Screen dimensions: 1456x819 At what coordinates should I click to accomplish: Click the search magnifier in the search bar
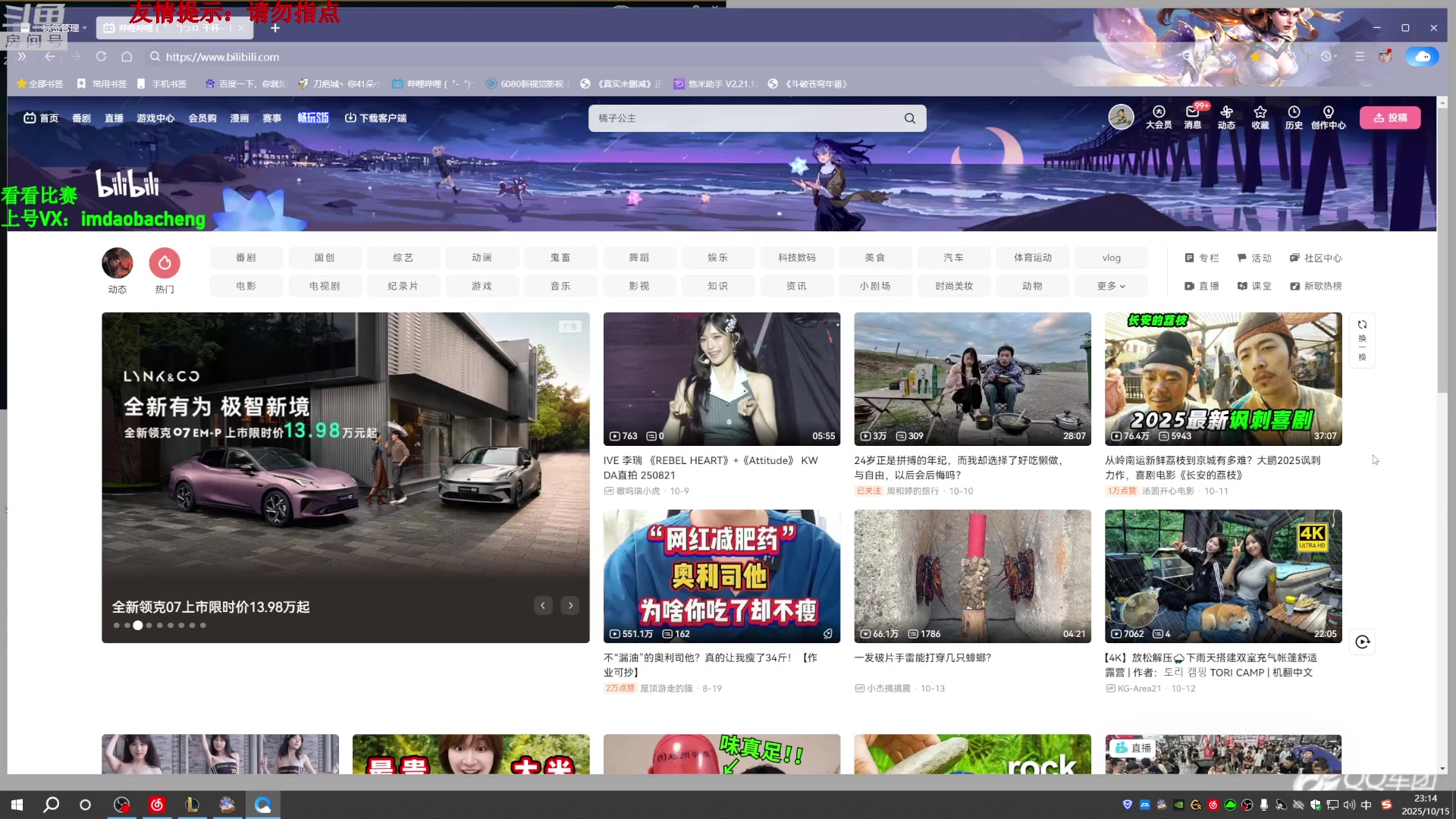click(910, 118)
